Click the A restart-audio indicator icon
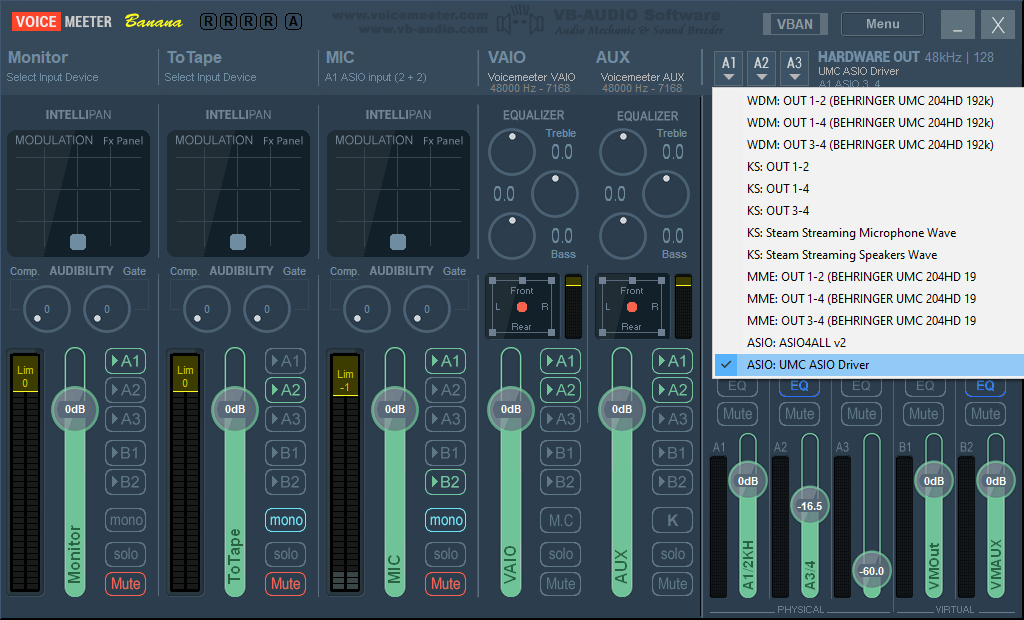This screenshot has width=1024, height=620. click(293, 22)
